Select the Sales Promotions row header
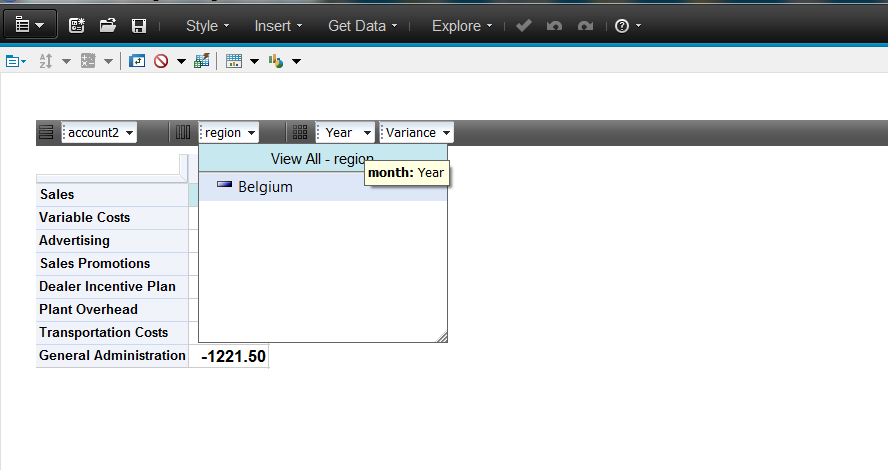Screen dimensions: 888x470 pos(112,264)
